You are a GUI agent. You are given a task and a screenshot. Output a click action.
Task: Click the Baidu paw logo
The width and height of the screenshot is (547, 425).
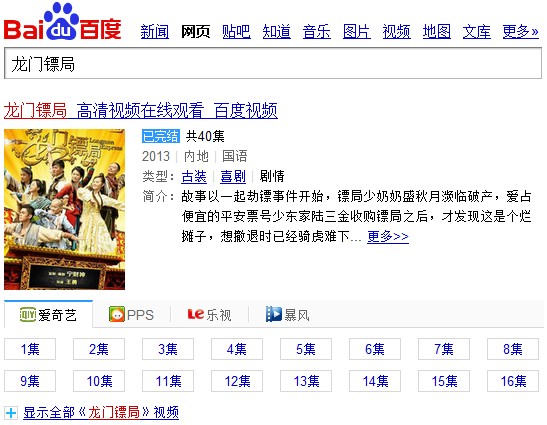coord(62,21)
